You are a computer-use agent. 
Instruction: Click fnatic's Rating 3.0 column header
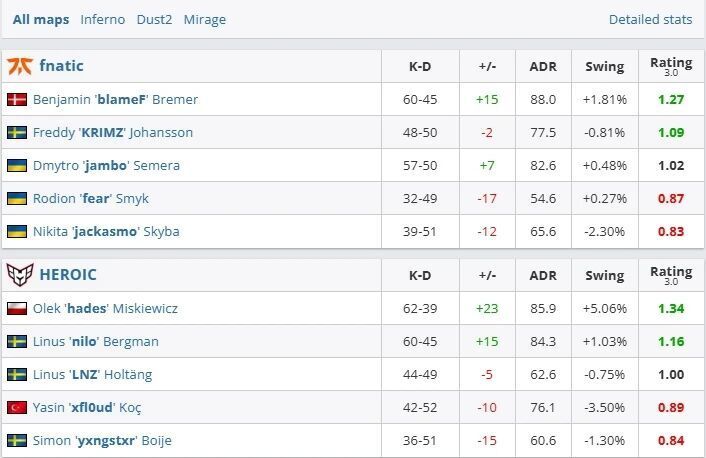pyautogui.click(x=670, y=66)
